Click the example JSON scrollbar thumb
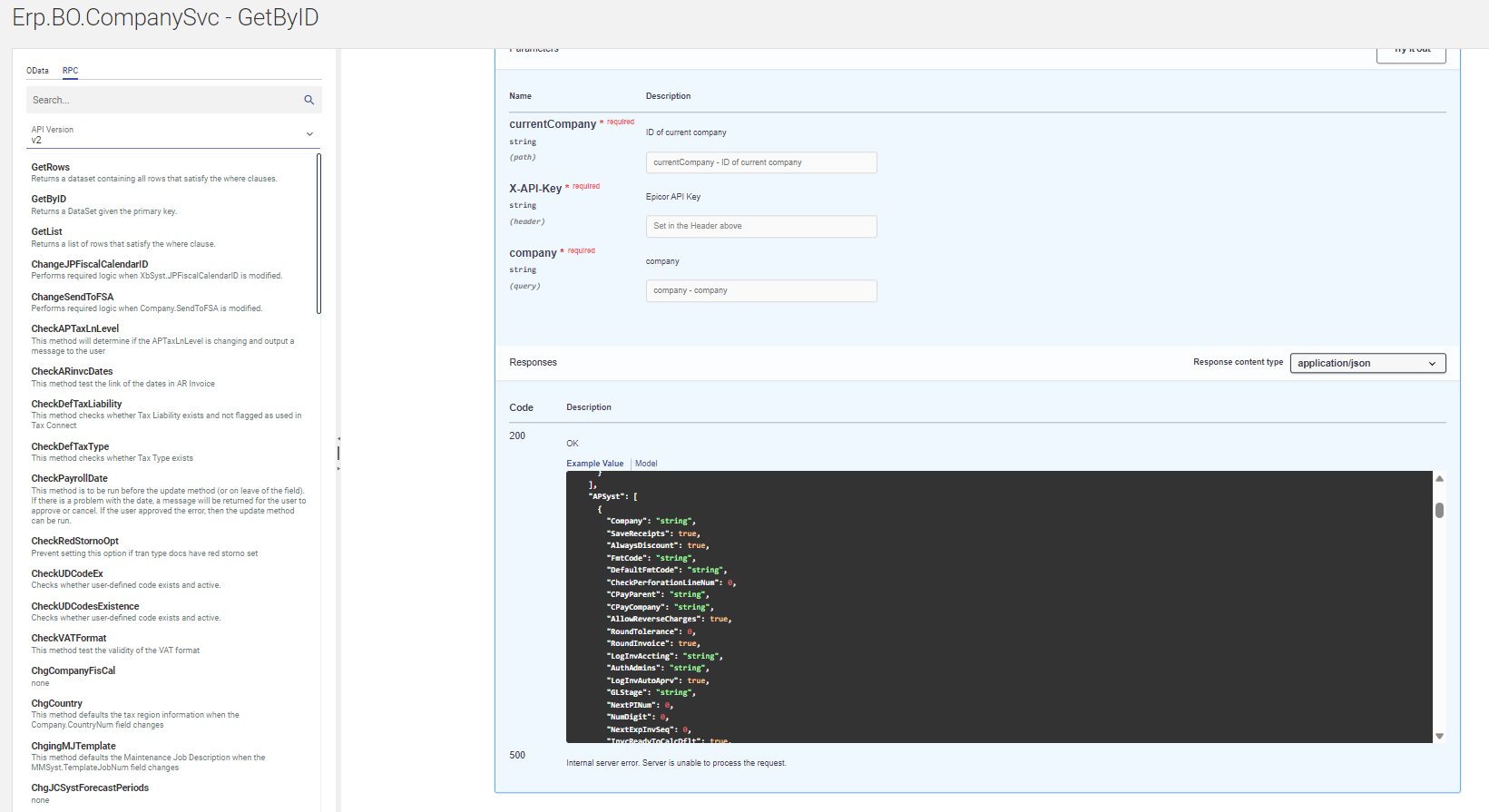 [x=1439, y=510]
